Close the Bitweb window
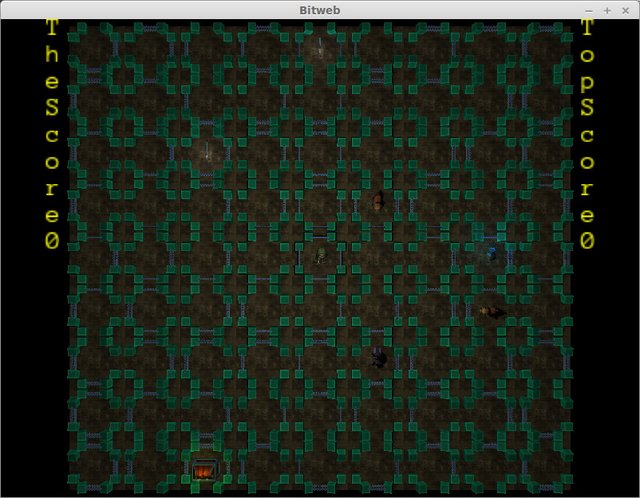640x498 pixels. (x=625, y=11)
